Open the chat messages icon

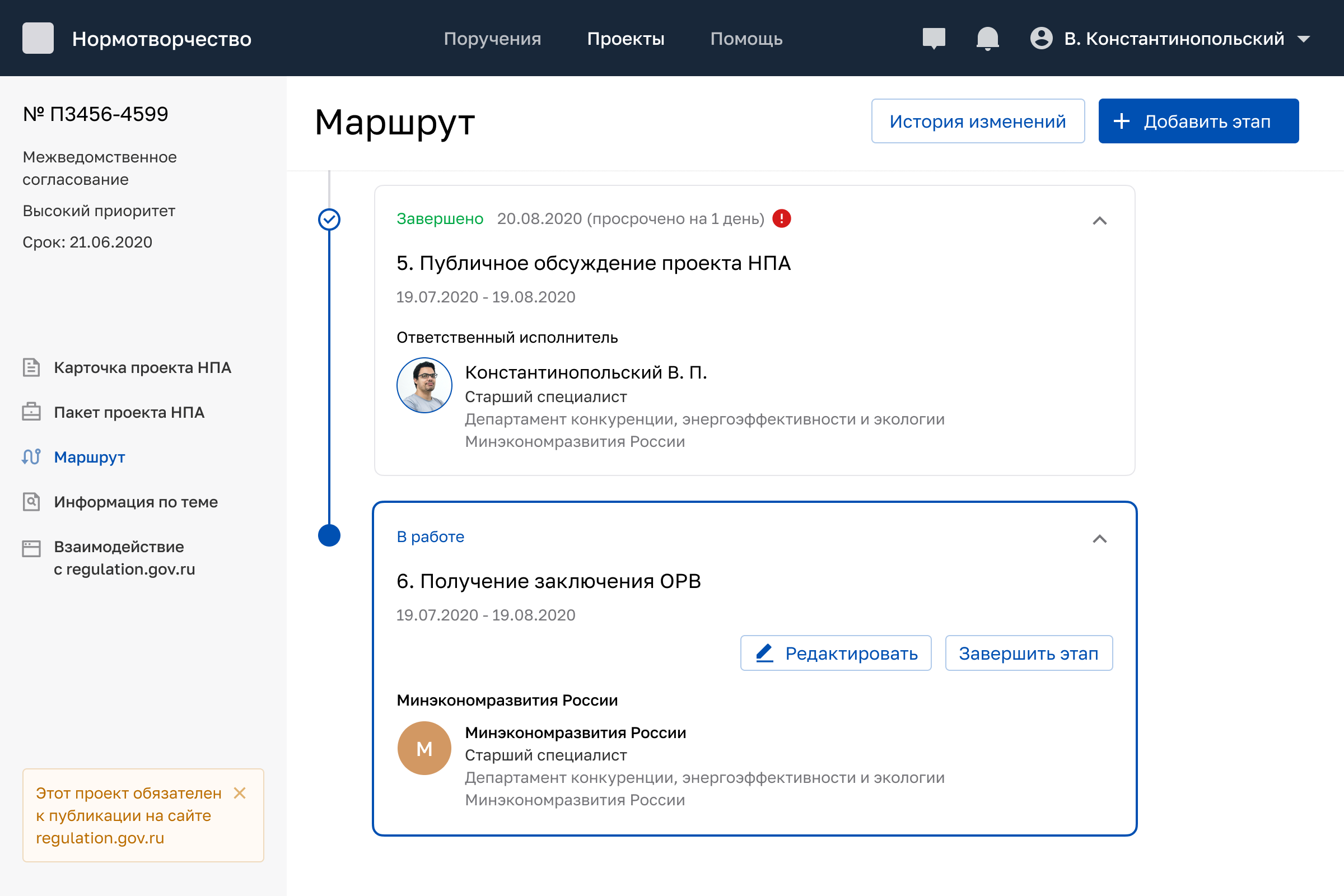tap(934, 38)
